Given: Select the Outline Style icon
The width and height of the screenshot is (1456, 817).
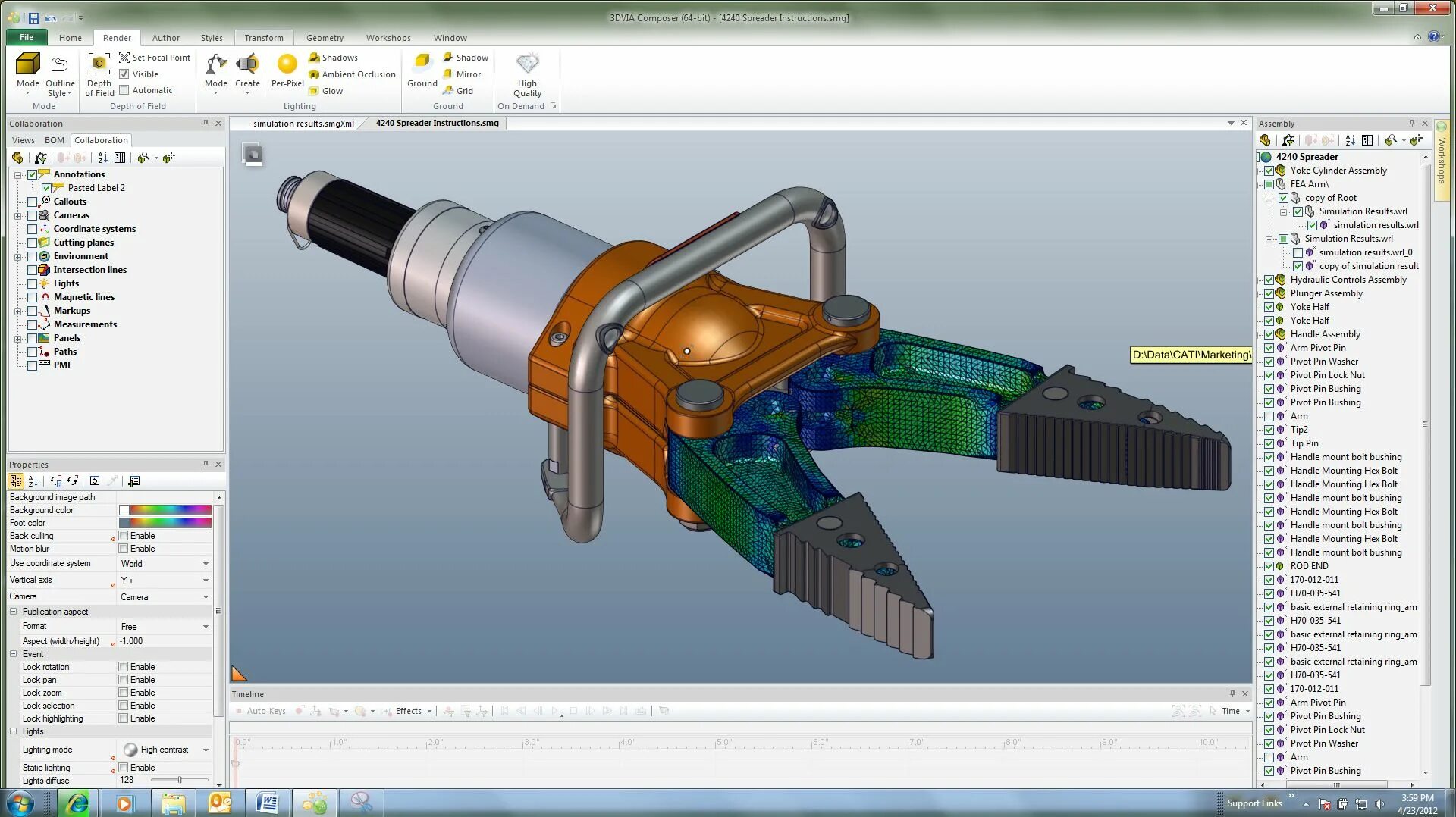Looking at the screenshot, I should (x=60, y=65).
